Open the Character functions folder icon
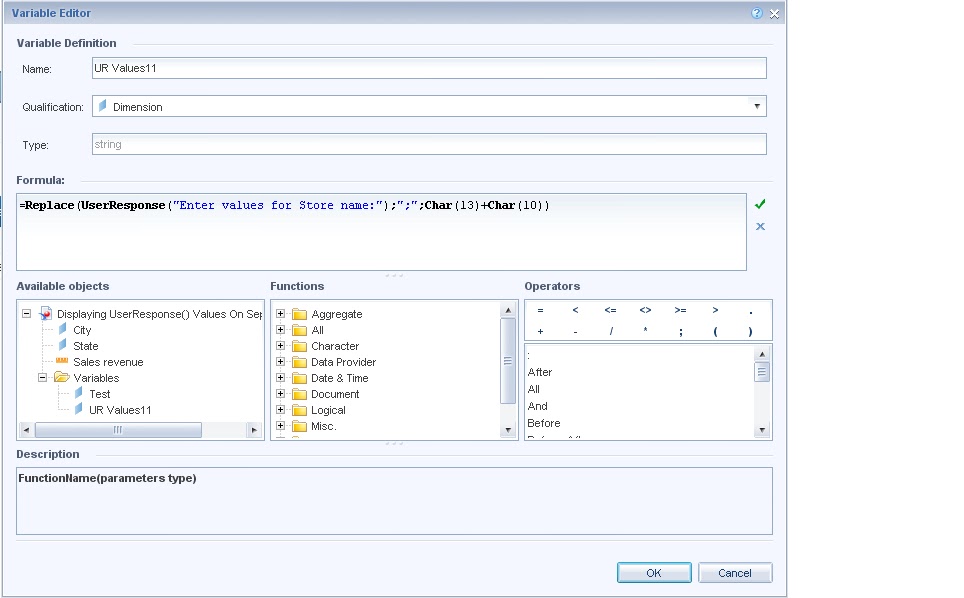Image resolution: width=964 pixels, height=598 pixels. point(298,345)
